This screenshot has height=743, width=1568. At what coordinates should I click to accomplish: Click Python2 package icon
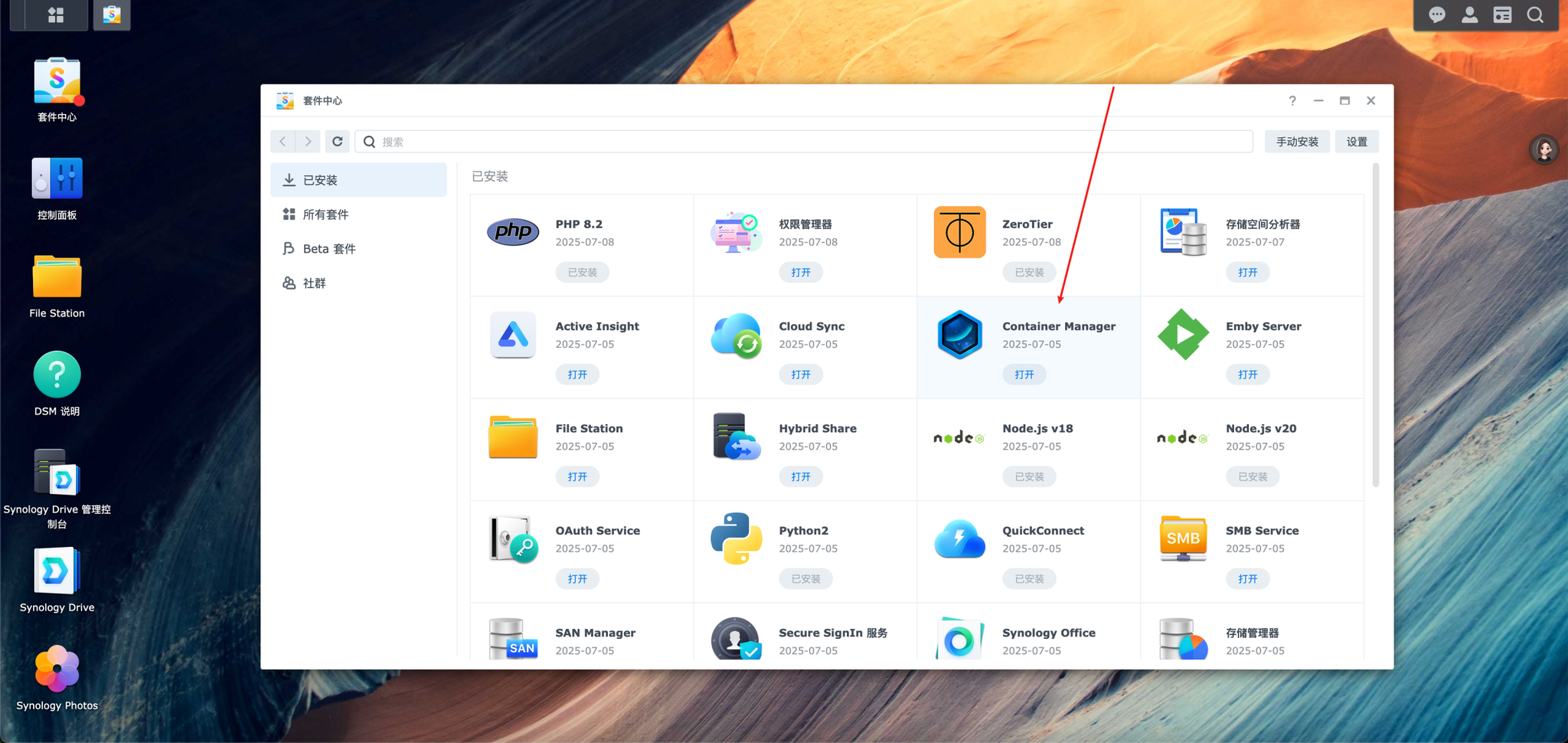pyautogui.click(x=736, y=538)
